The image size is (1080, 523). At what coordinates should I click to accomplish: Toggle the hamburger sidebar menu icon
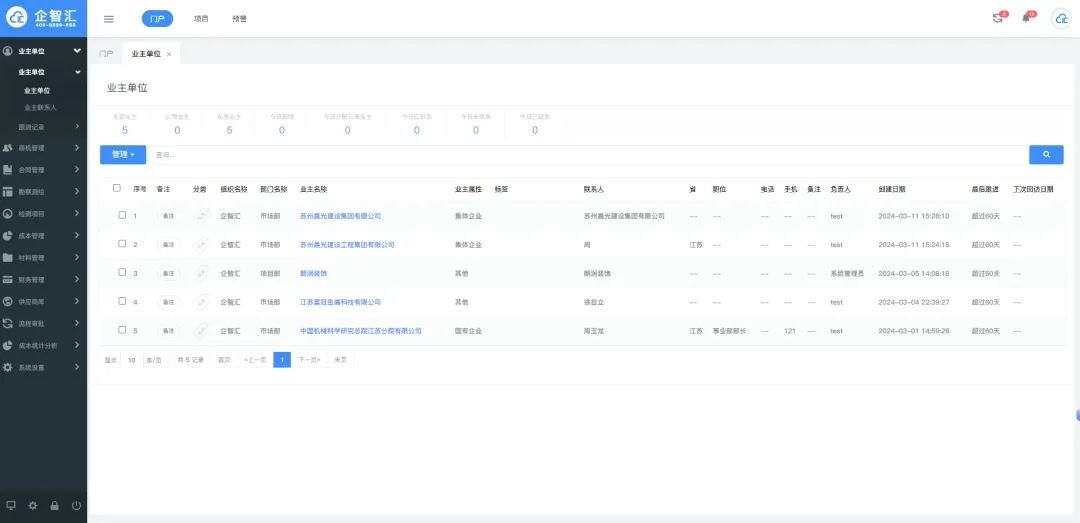pyautogui.click(x=108, y=19)
